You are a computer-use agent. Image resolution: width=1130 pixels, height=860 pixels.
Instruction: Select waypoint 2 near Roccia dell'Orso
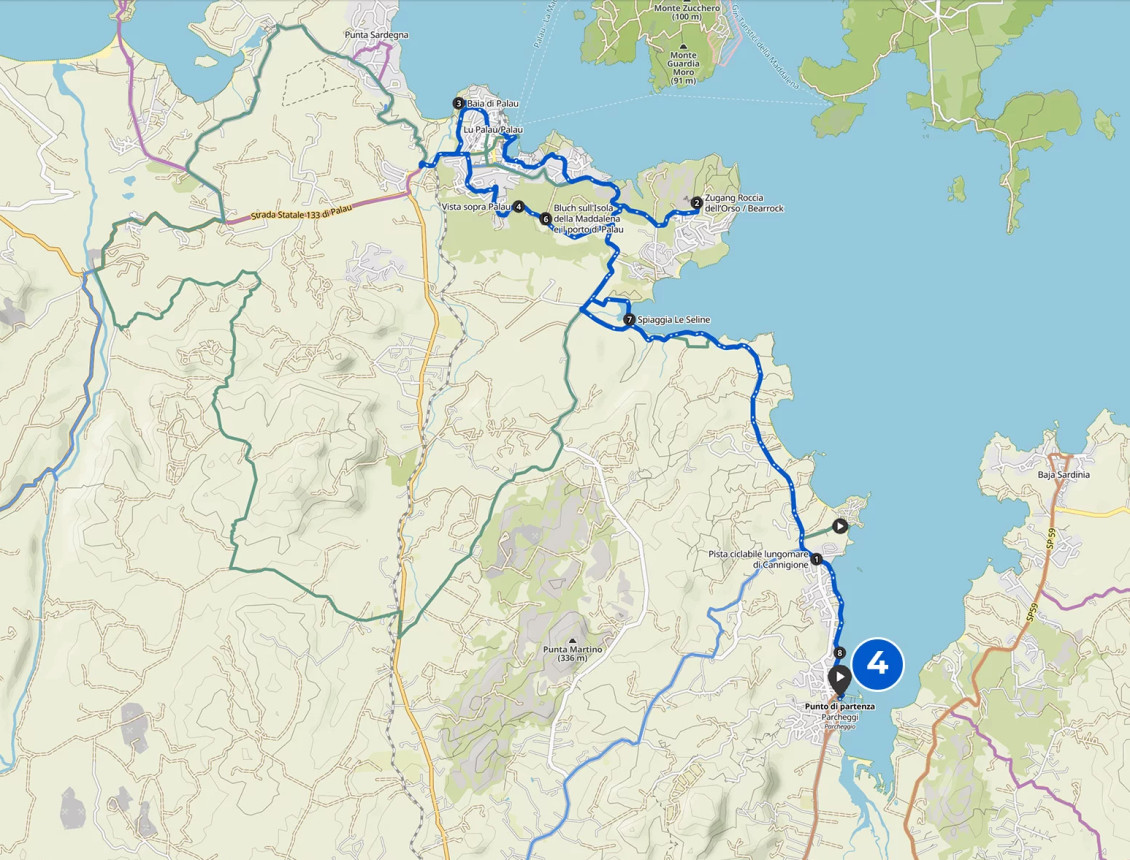click(696, 203)
